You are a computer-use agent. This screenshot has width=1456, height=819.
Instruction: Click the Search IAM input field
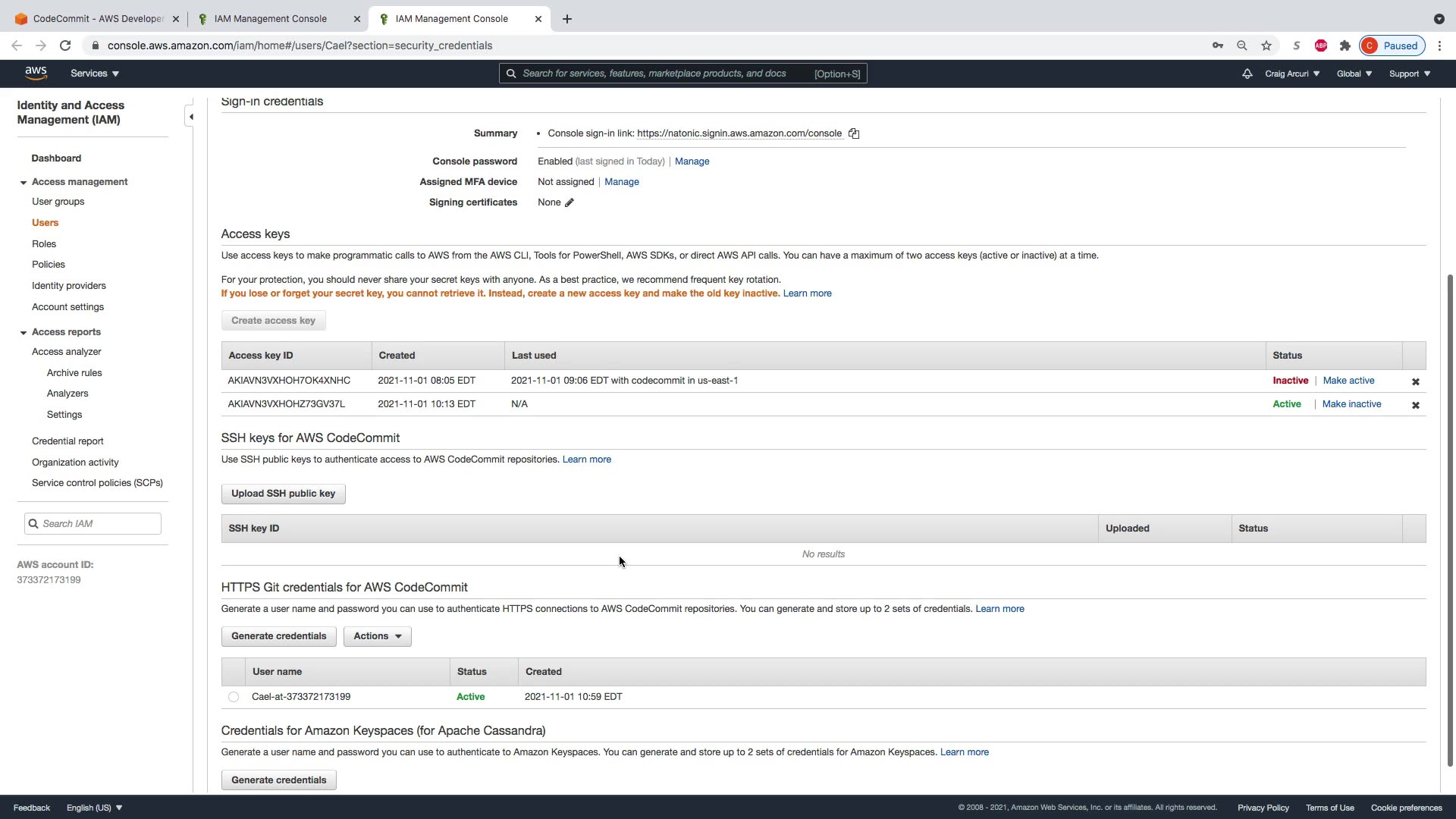click(99, 524)
